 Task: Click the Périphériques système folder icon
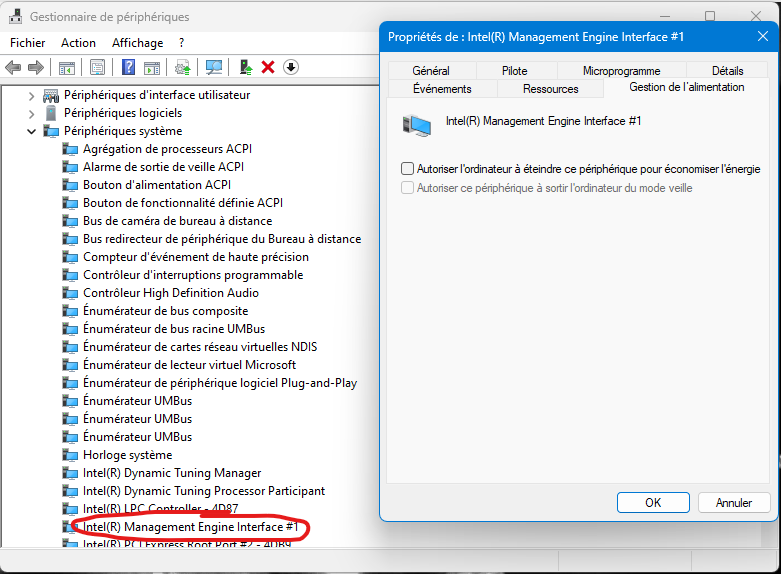coord(51,131)
